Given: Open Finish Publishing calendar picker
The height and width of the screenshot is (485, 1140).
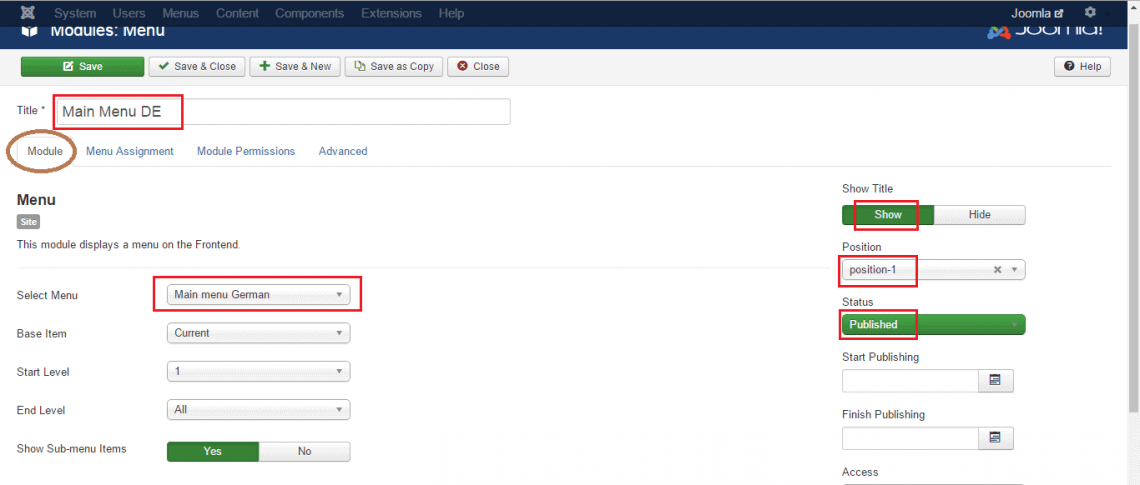Looking at the screenshot, I should coord(995,438).
